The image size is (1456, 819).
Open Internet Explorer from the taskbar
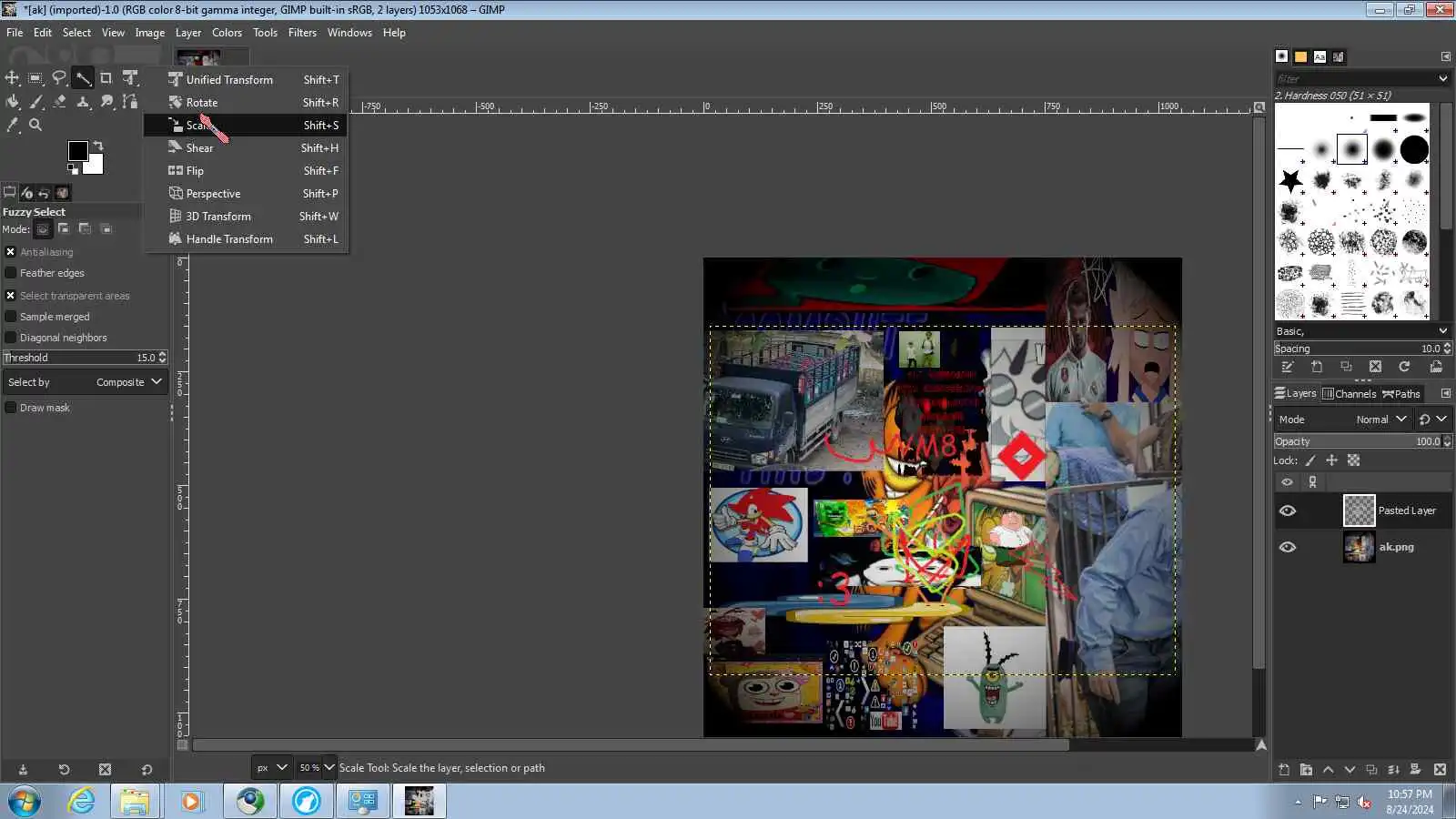82,802
